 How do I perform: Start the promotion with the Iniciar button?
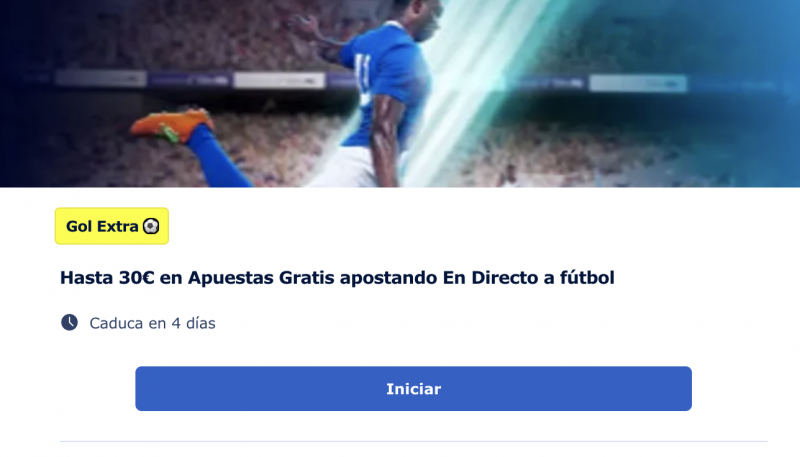coord(413,389)
